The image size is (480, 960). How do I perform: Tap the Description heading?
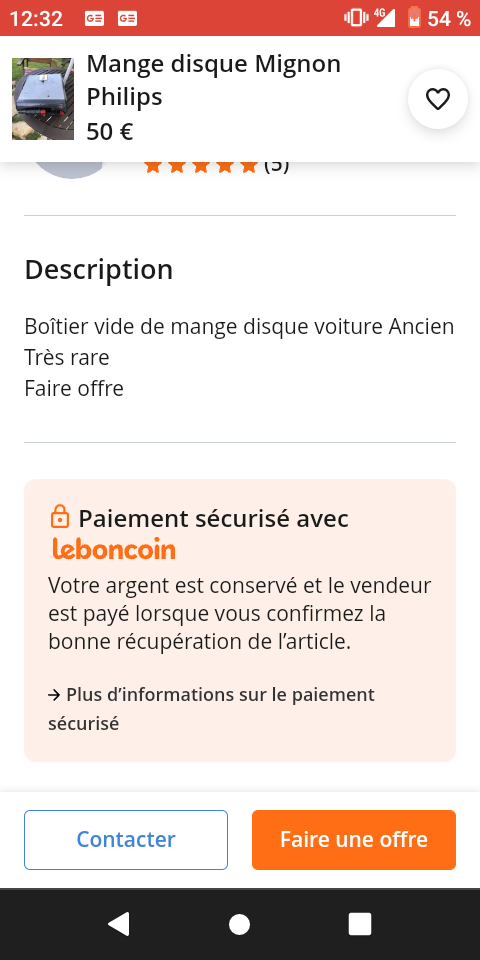point(99,269)
